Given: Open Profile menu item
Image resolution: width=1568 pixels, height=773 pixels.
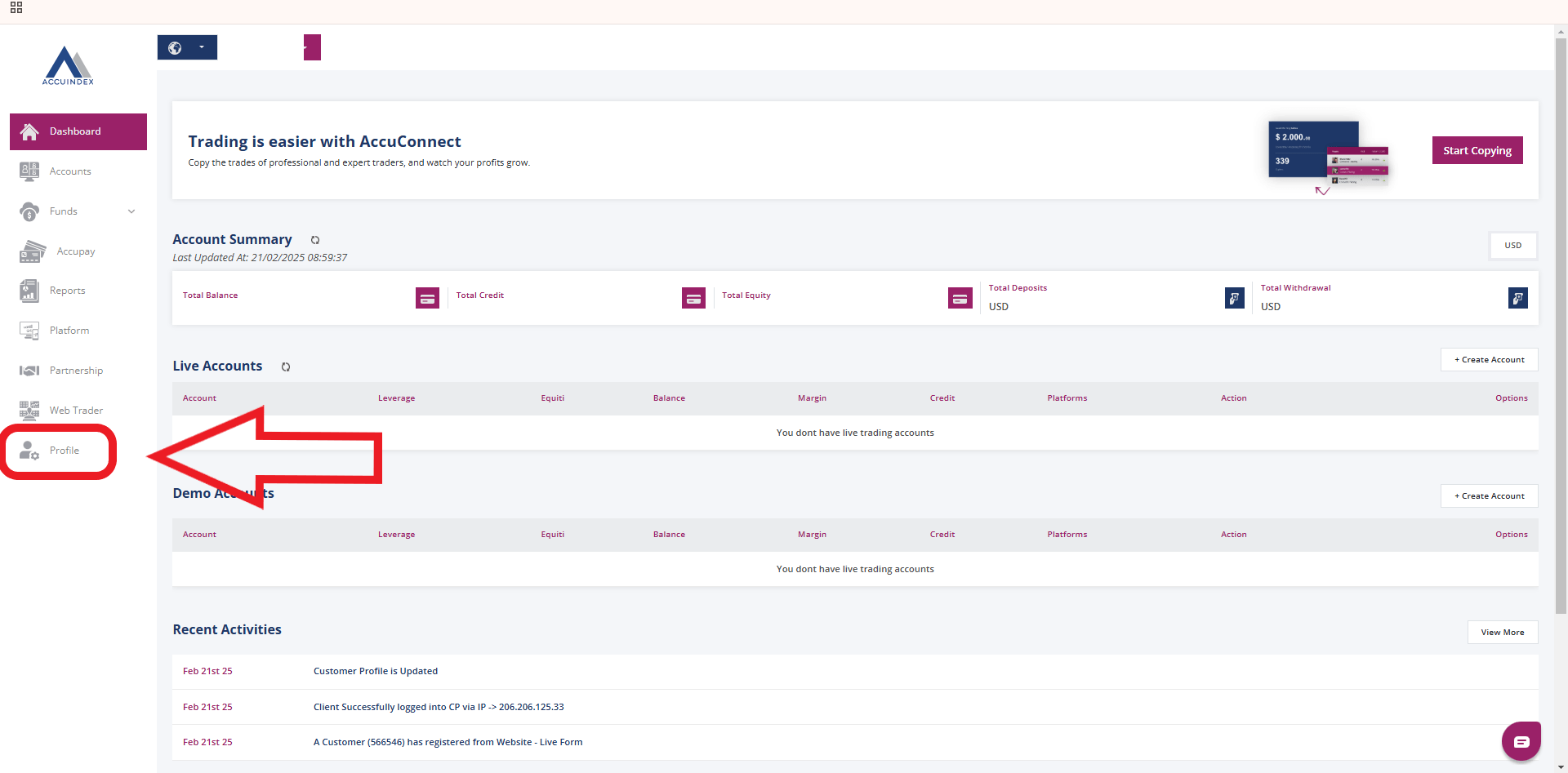Looking at the screenshot, I should [x=64, y=451].
